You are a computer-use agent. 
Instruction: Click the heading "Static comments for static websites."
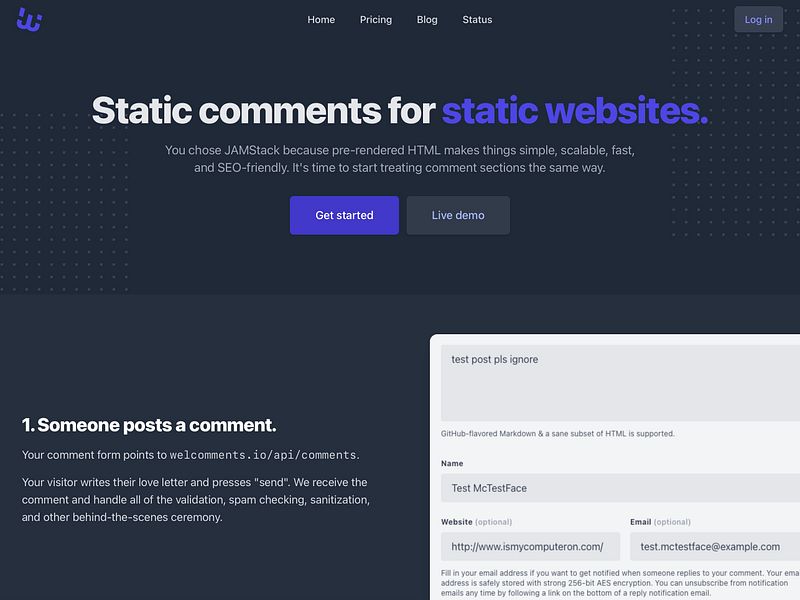click(400, 110)
